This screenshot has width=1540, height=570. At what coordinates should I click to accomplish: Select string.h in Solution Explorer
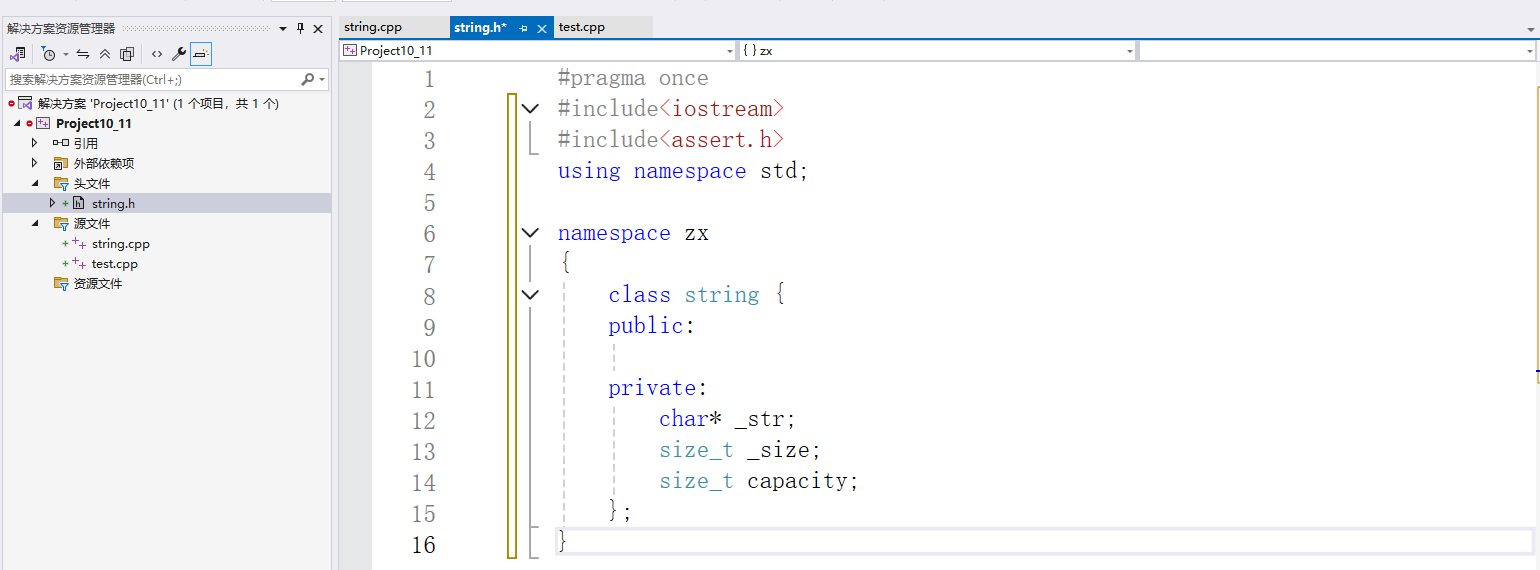point(113,204)
